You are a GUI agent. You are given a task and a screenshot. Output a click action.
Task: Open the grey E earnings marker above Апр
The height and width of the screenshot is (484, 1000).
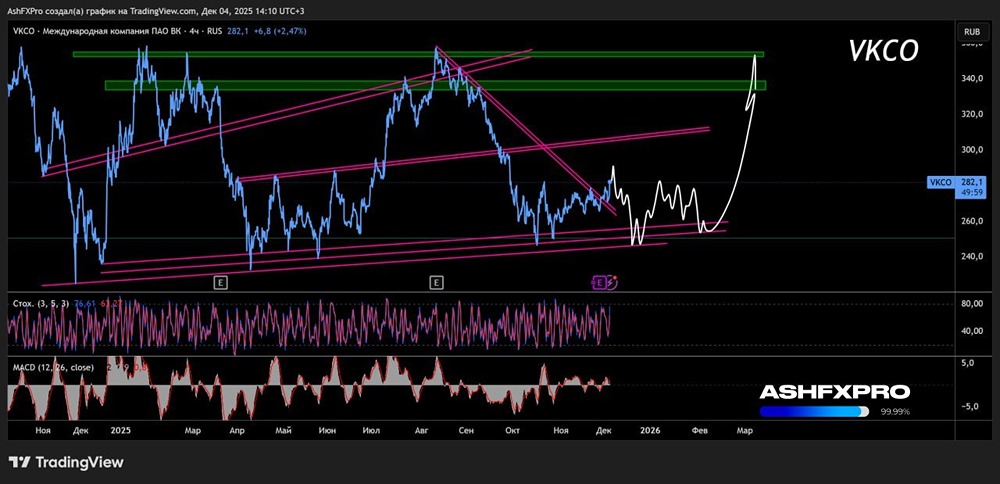[x=223, y=282]
